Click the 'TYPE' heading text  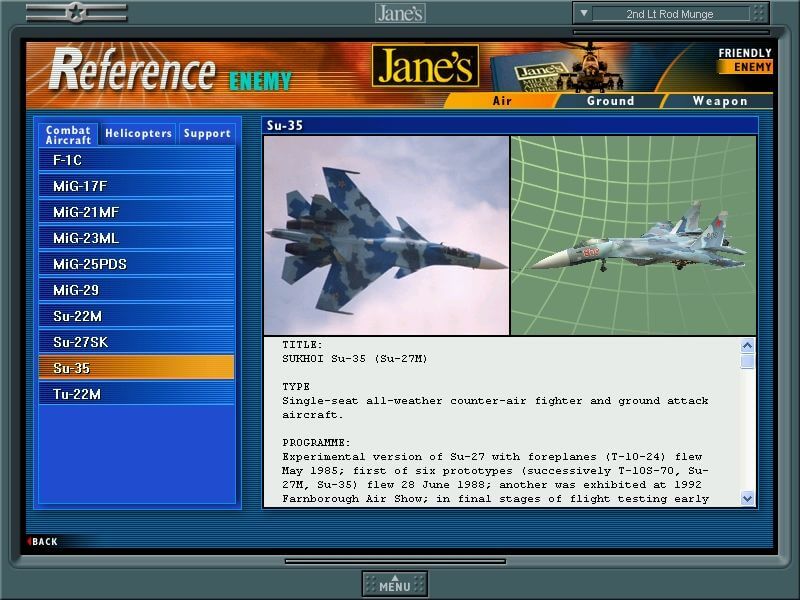pyautogui.click(x=296, y=386)
